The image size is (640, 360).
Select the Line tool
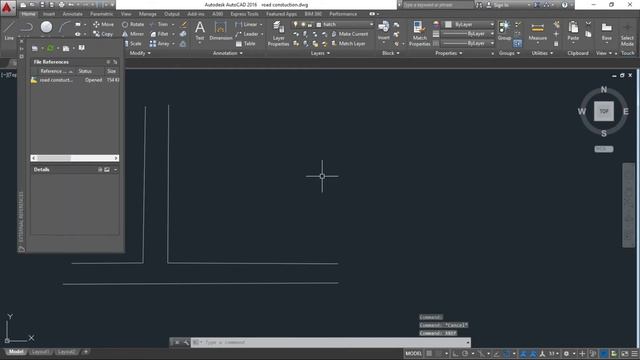[9, 30]
